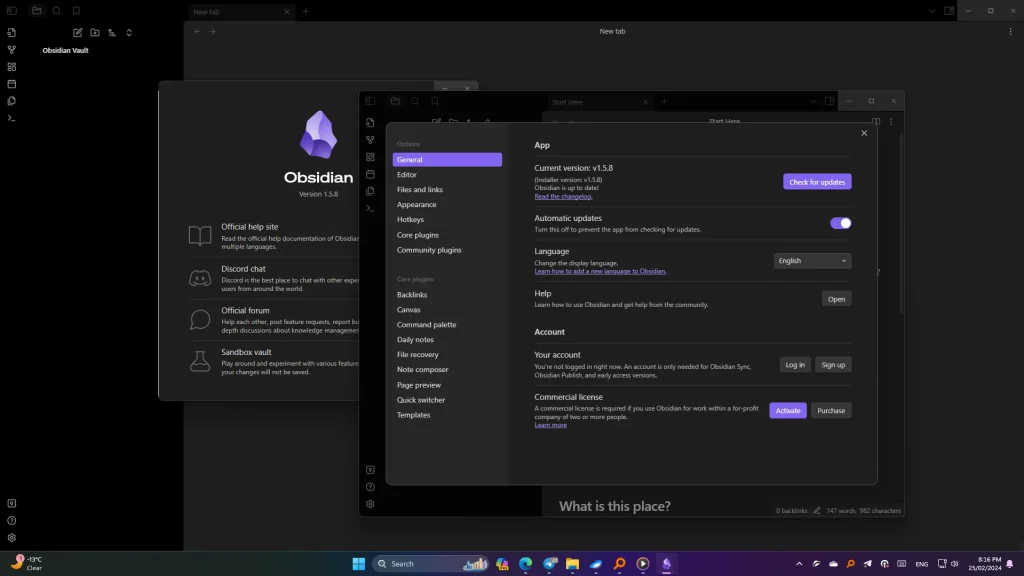Activate the commercial license
The image size is (1024, 576).
(x=788, y=411)
